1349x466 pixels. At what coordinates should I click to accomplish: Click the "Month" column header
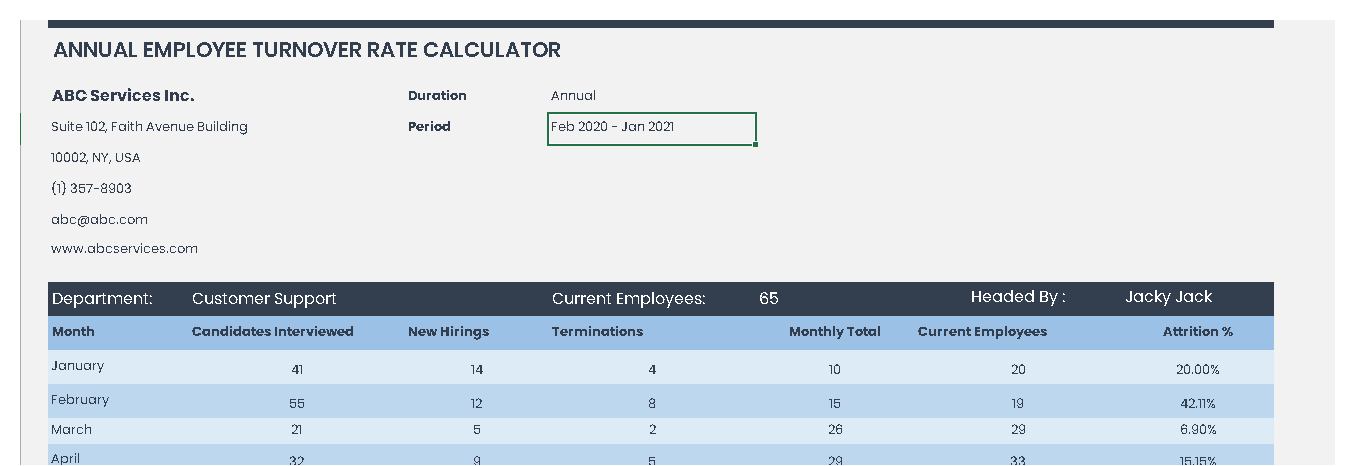[x=73, y=332]
